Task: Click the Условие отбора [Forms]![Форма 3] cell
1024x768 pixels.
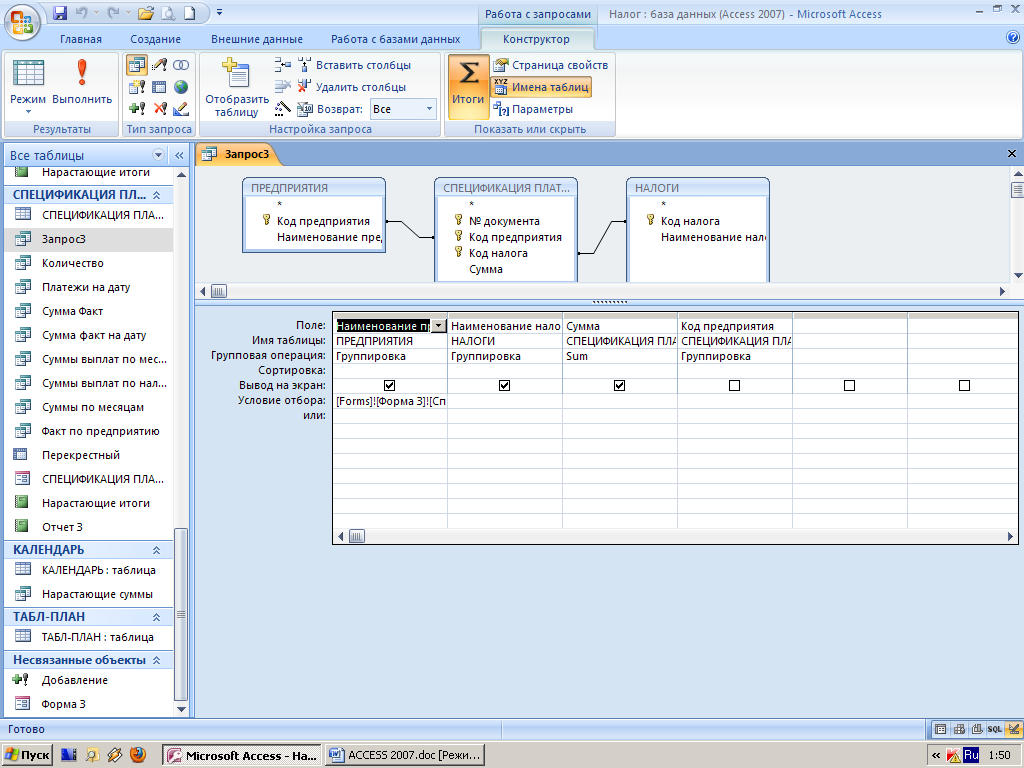Action: (x=390, y=401)
